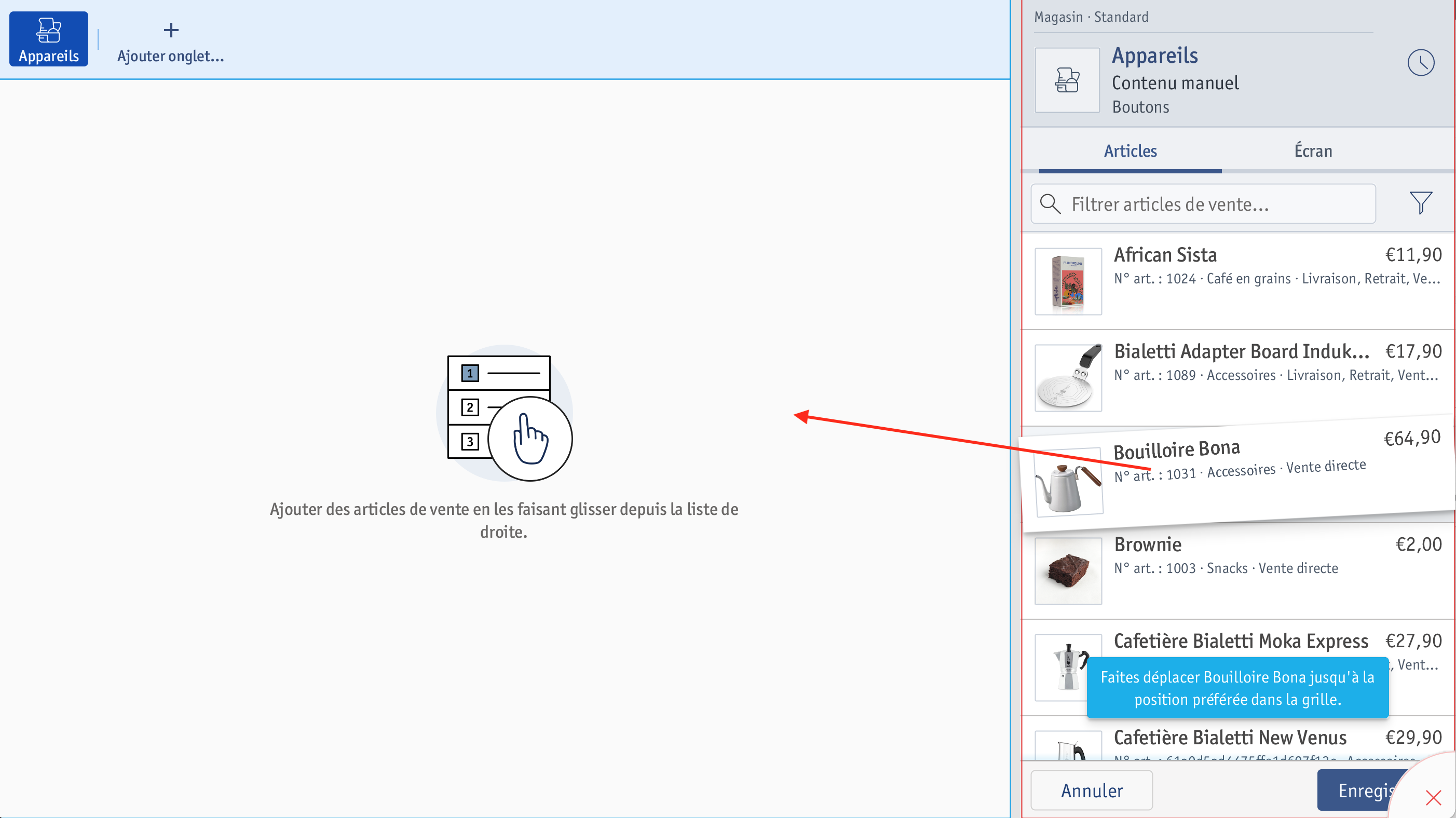Select the Appareils tab

pyautogui.click(x=49, y=39)
